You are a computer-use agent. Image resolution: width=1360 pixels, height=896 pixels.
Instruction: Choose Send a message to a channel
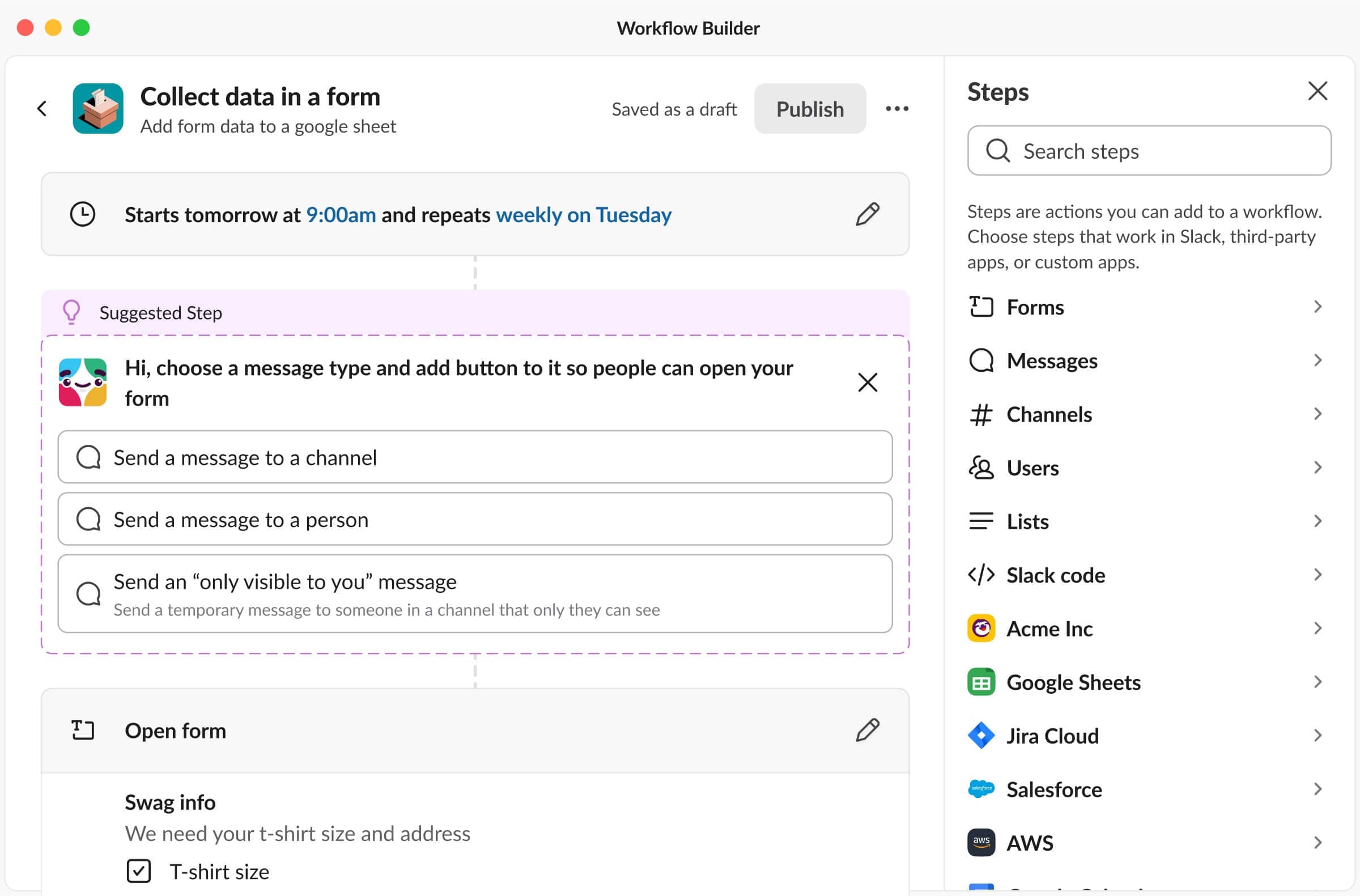coord(475,457)
